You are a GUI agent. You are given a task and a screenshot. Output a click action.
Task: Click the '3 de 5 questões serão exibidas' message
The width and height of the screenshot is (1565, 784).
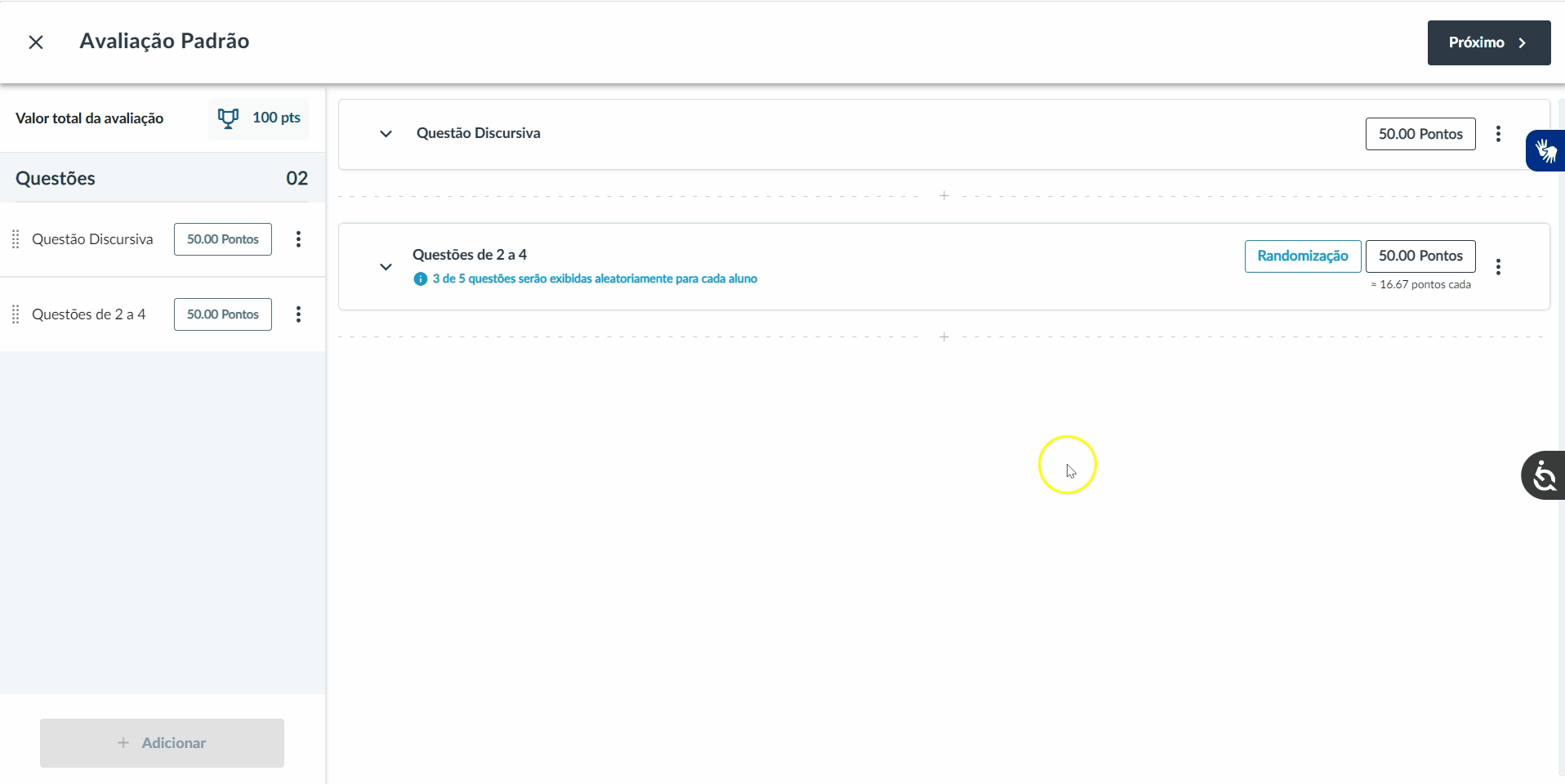[x=595, y=279]
